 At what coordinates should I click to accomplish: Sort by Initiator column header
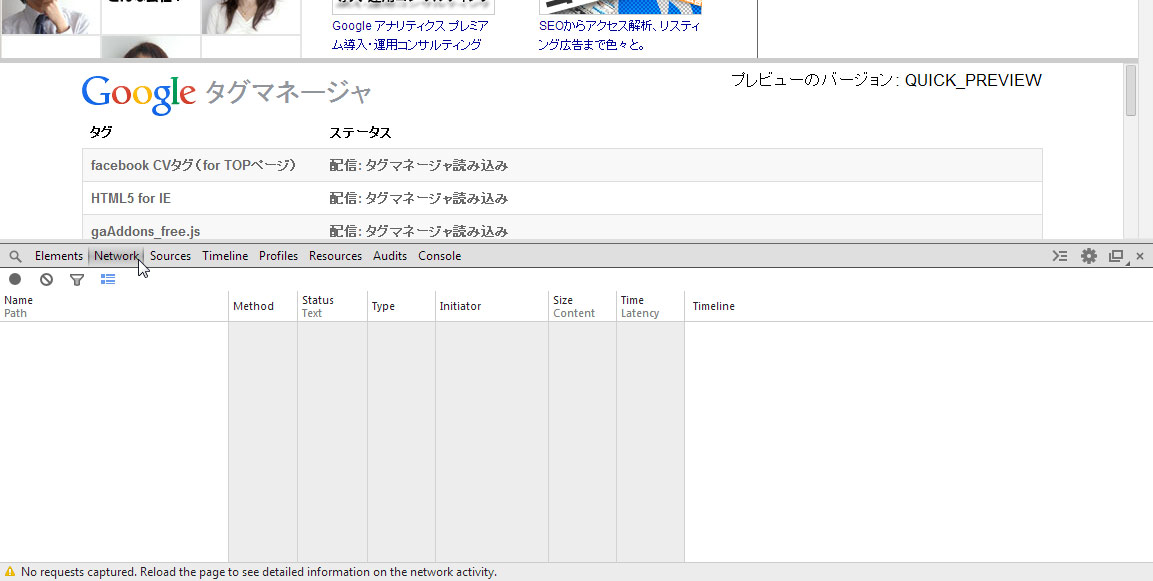[492, 306]
